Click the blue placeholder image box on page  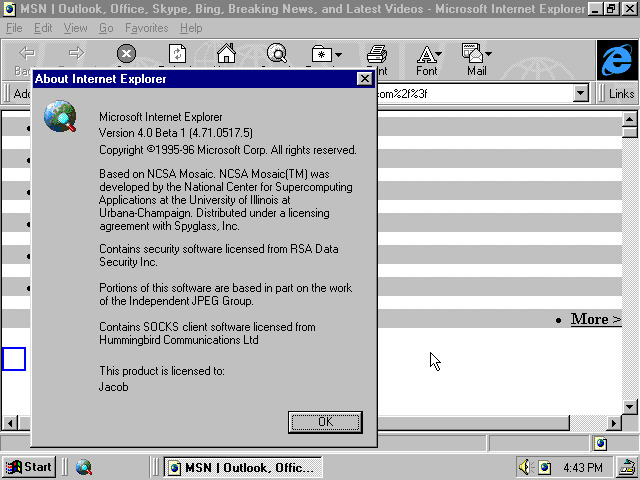point(14,359)
